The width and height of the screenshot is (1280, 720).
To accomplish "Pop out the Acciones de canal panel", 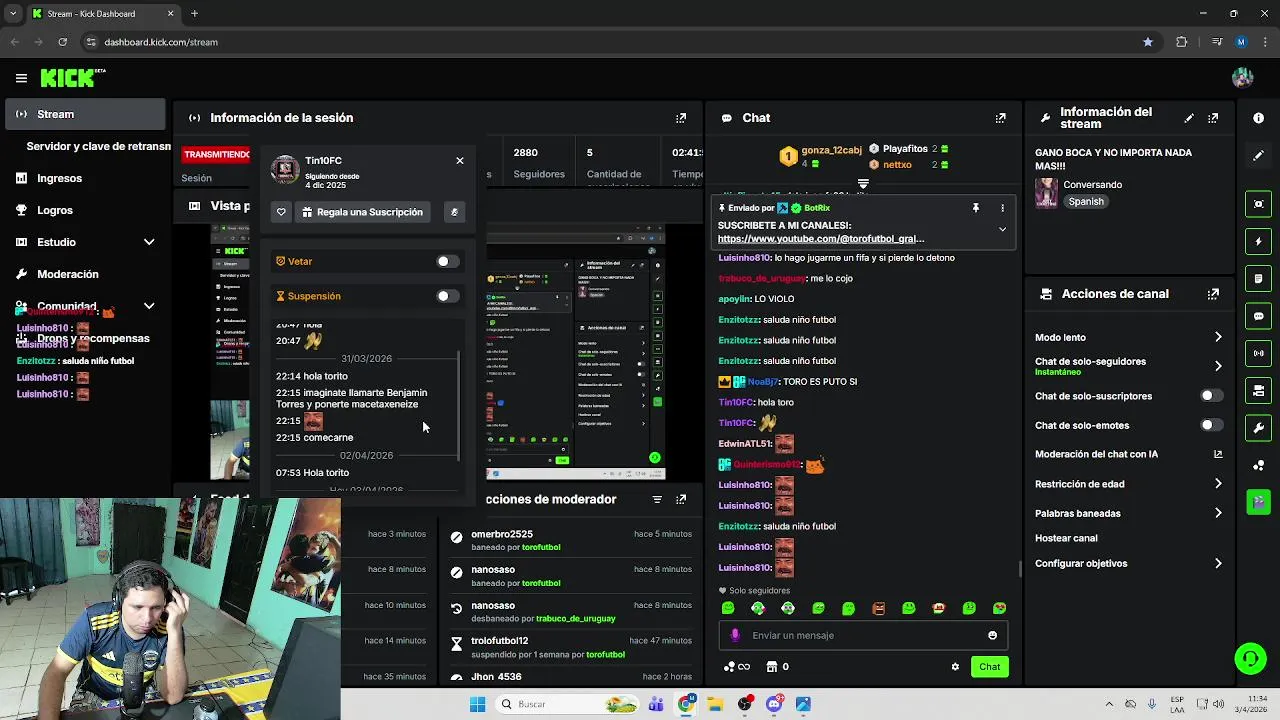I will [x=1213, y=294].
